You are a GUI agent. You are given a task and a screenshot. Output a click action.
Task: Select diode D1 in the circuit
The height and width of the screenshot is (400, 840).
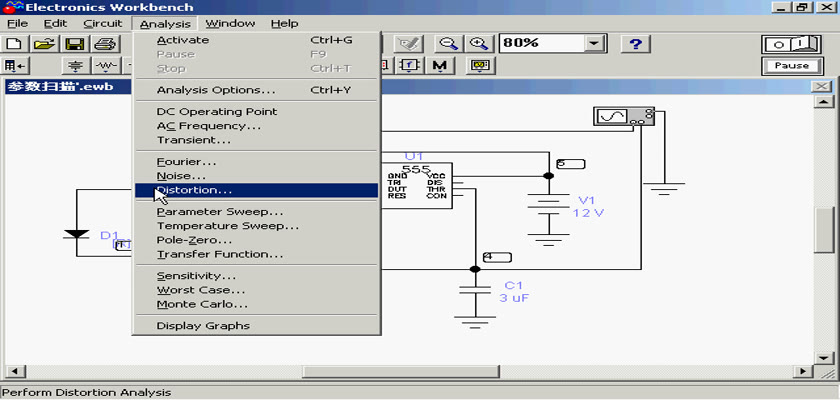[x=76, y=234]
